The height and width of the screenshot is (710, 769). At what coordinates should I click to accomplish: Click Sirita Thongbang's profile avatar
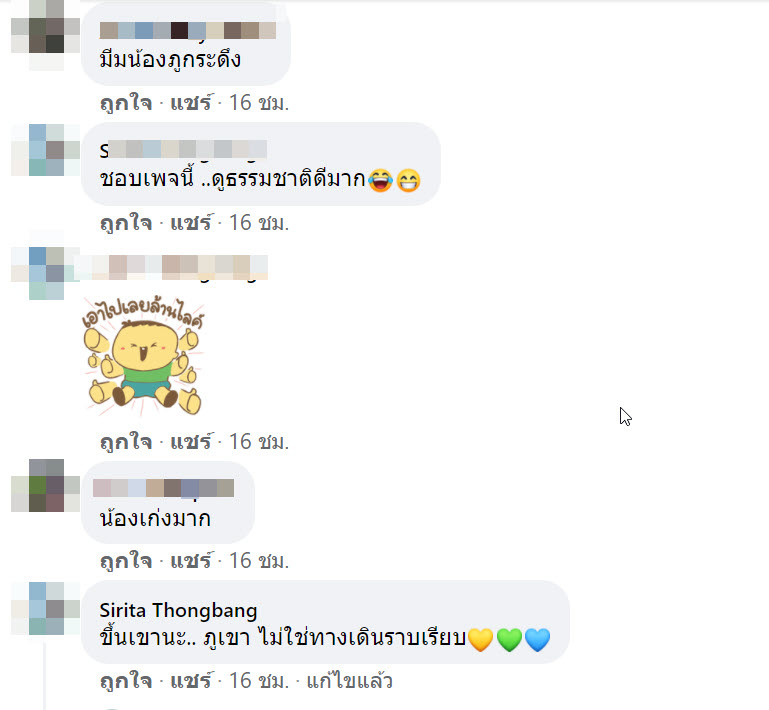point(46,609)
